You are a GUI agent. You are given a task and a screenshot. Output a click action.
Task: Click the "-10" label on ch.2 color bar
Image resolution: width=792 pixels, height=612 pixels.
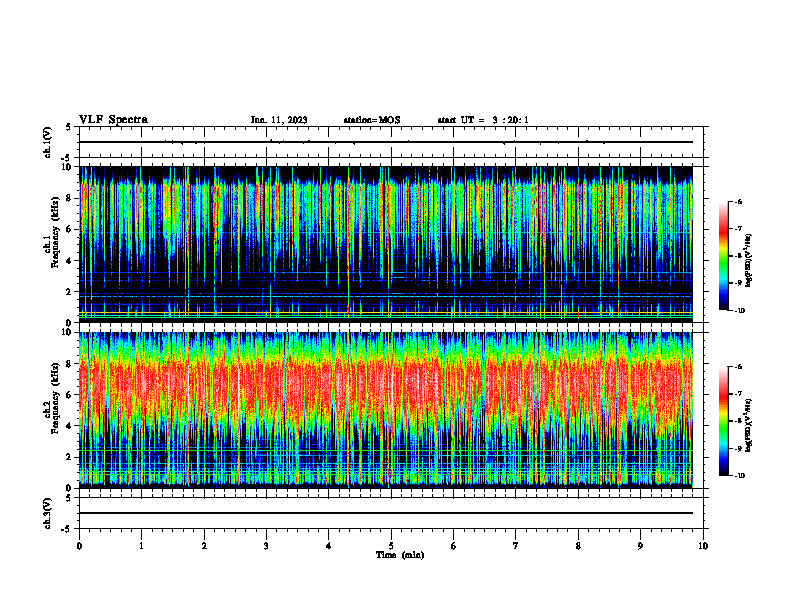tap(740, 475)
